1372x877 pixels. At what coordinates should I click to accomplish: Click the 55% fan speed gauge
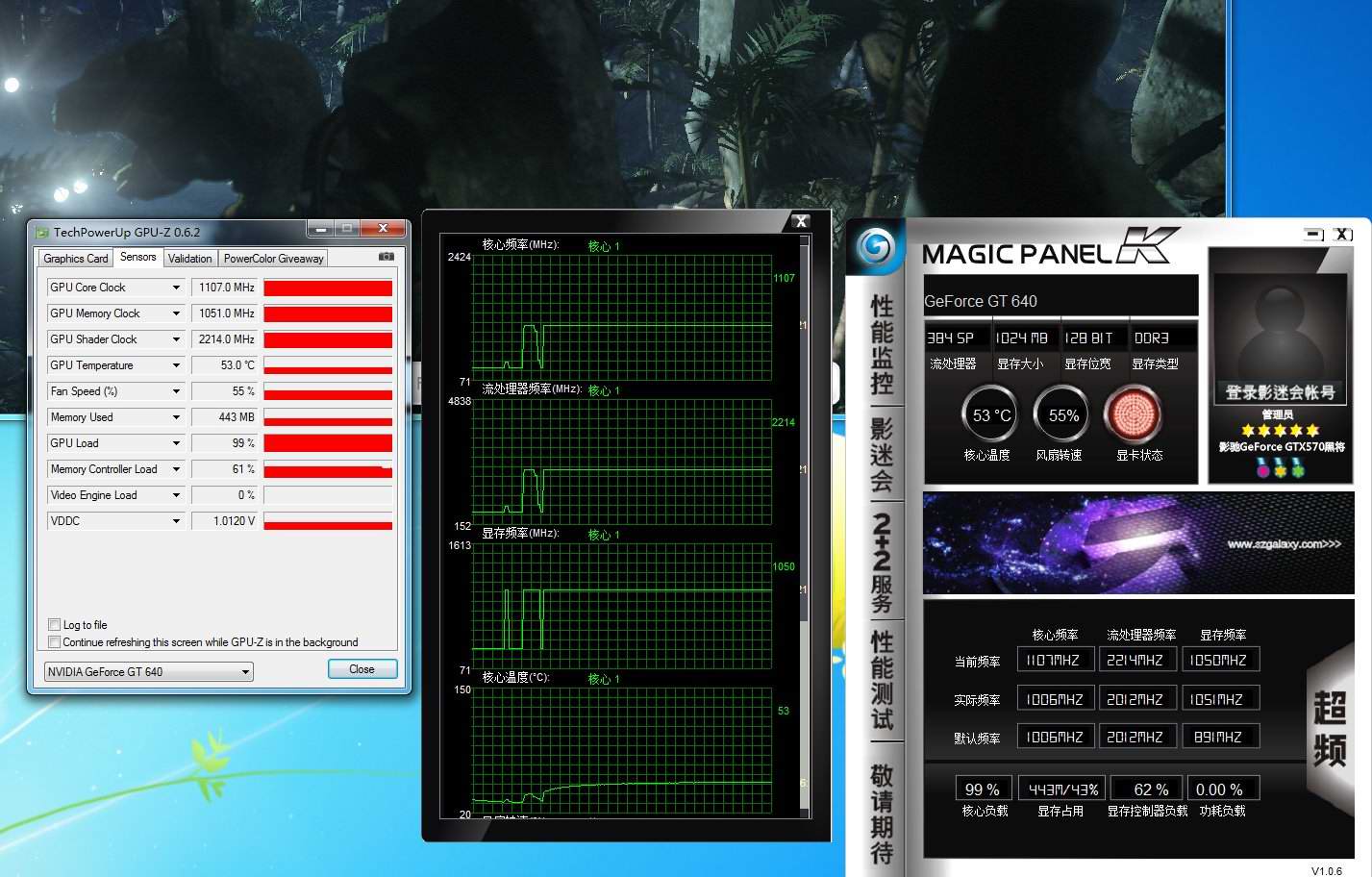(1061, 415)
